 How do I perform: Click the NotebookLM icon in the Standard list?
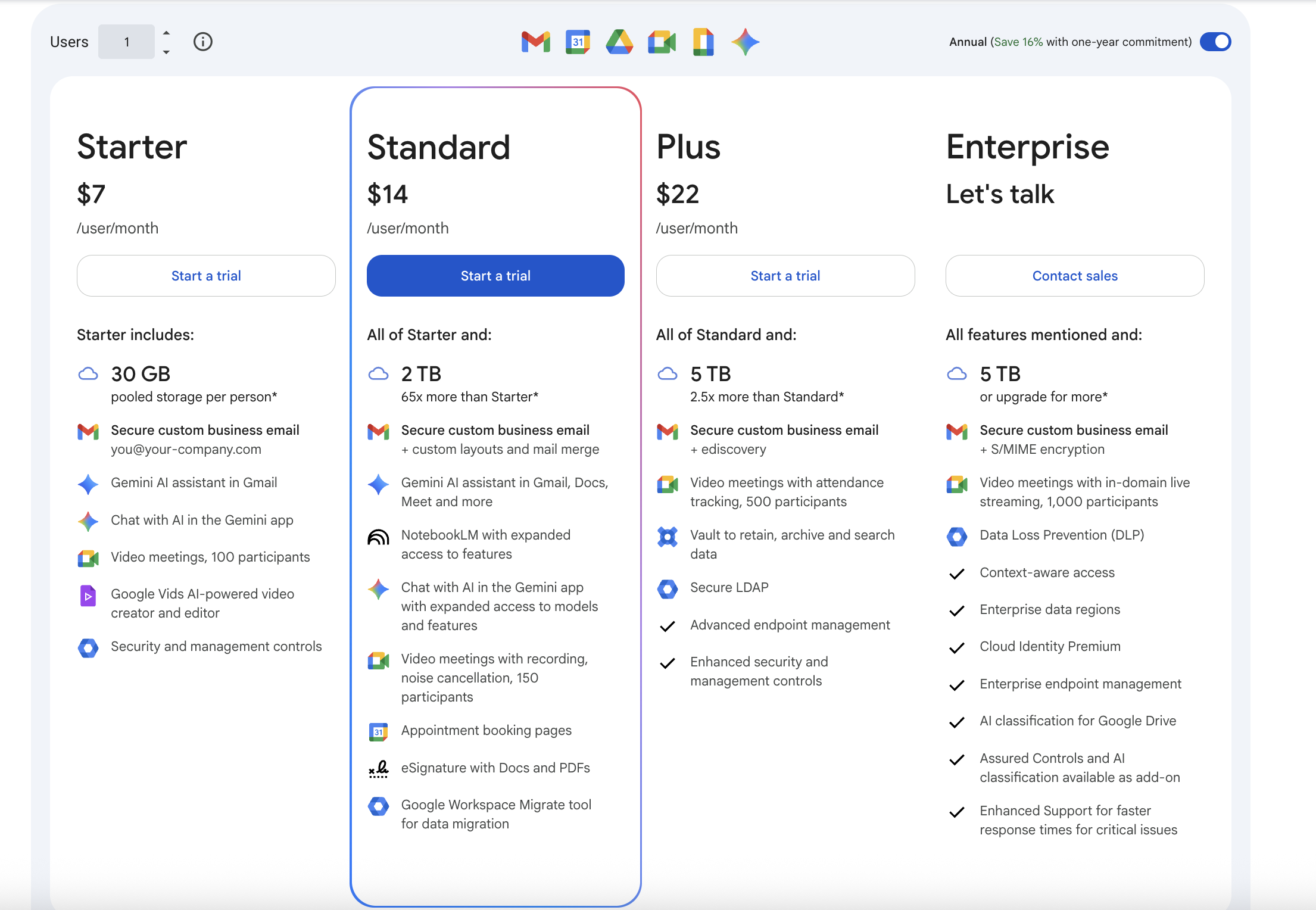378,537
